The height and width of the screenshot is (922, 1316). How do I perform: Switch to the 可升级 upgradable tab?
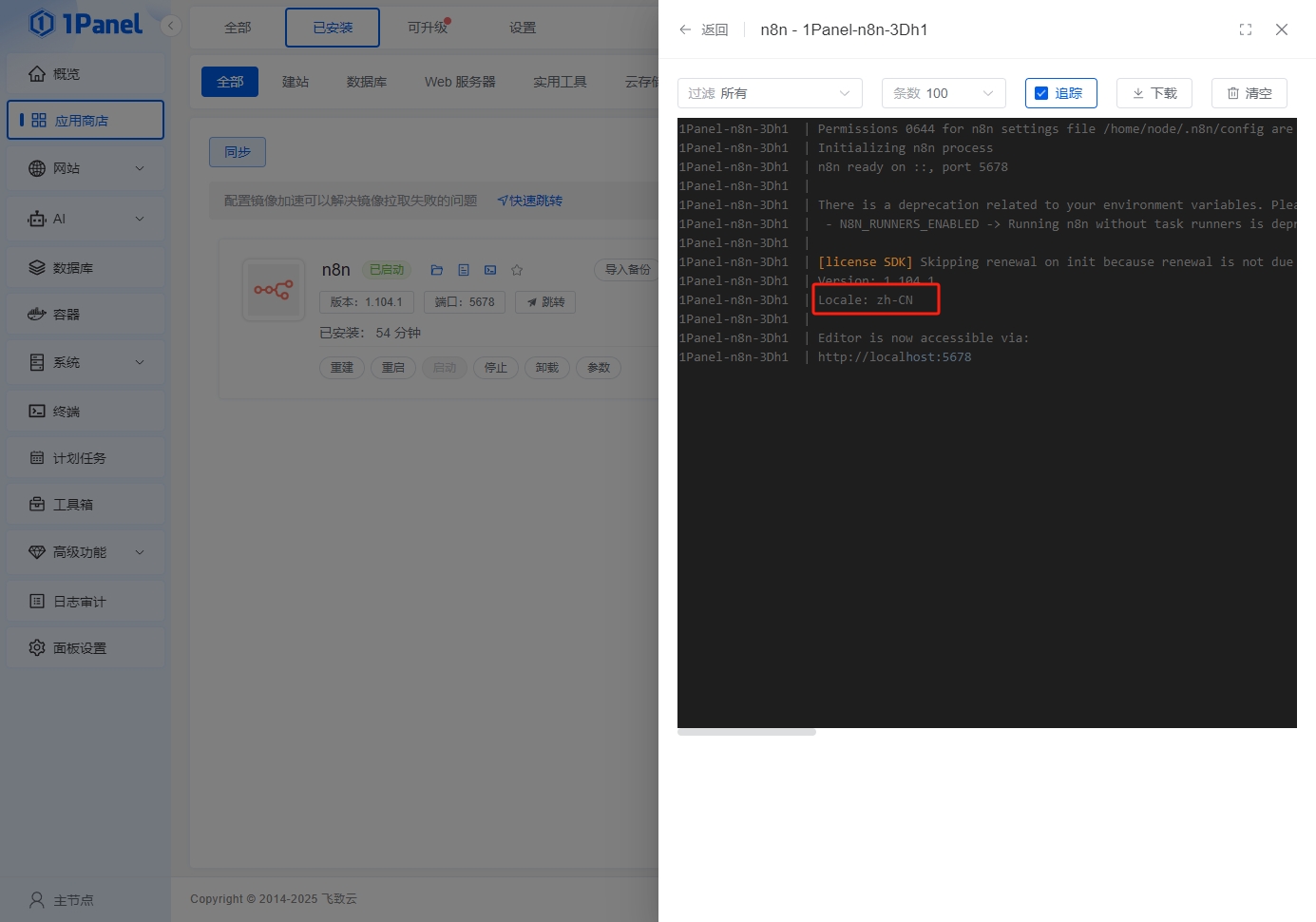428,28
